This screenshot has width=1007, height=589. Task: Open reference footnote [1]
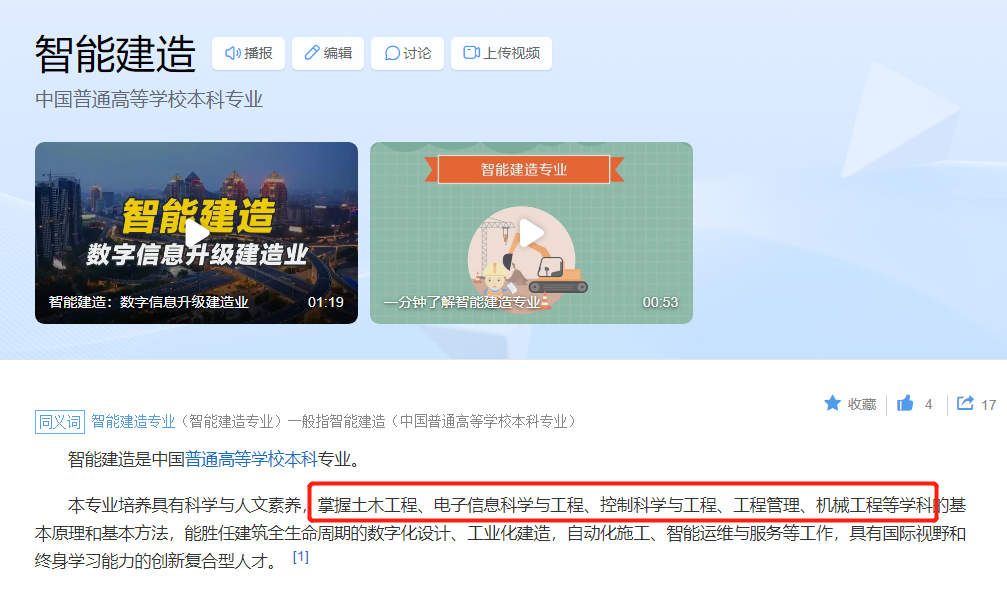(301, 557)
